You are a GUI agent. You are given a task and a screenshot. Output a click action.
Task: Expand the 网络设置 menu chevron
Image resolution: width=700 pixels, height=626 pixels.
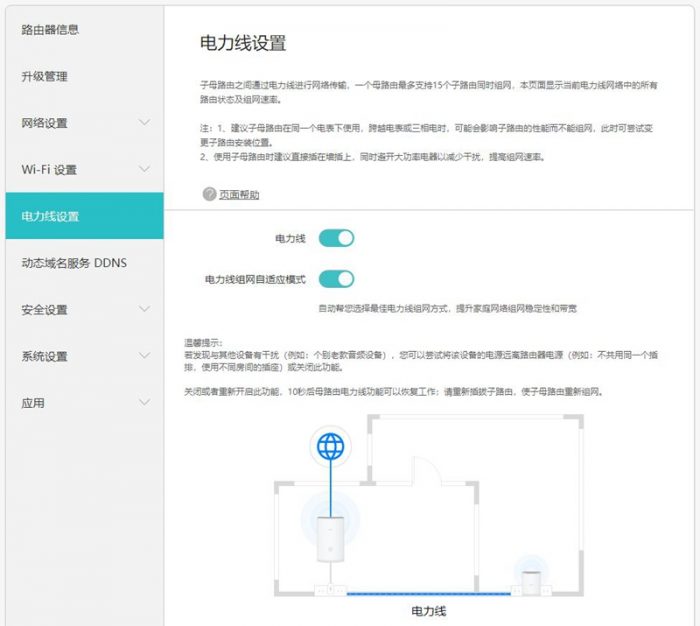click(x=144, y=123)
